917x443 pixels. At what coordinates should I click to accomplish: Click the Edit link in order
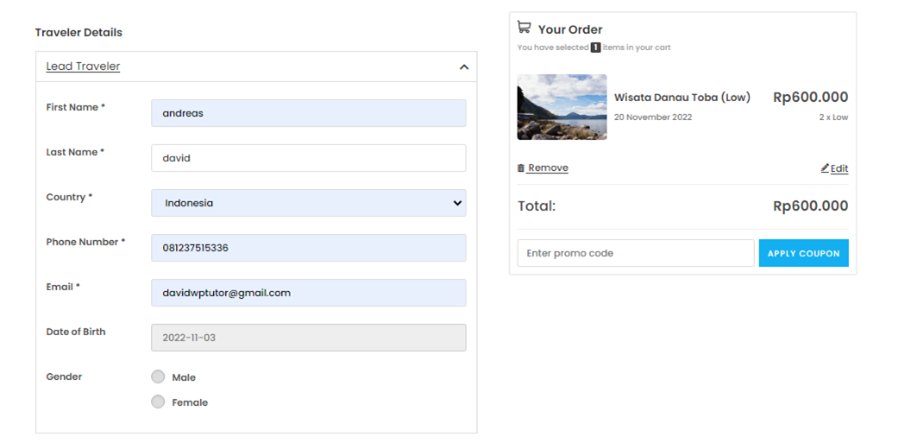pos(839,168)
